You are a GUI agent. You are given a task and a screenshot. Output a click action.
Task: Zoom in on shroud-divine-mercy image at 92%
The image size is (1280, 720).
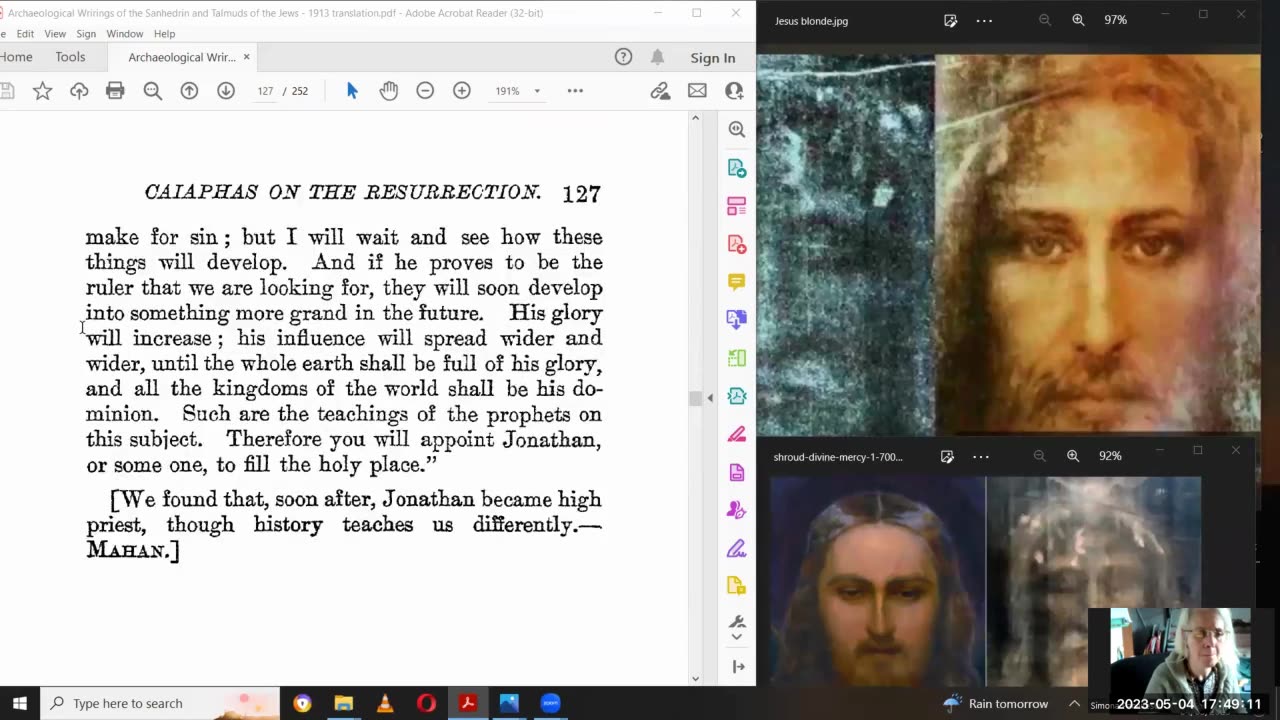pos(1073,456)
